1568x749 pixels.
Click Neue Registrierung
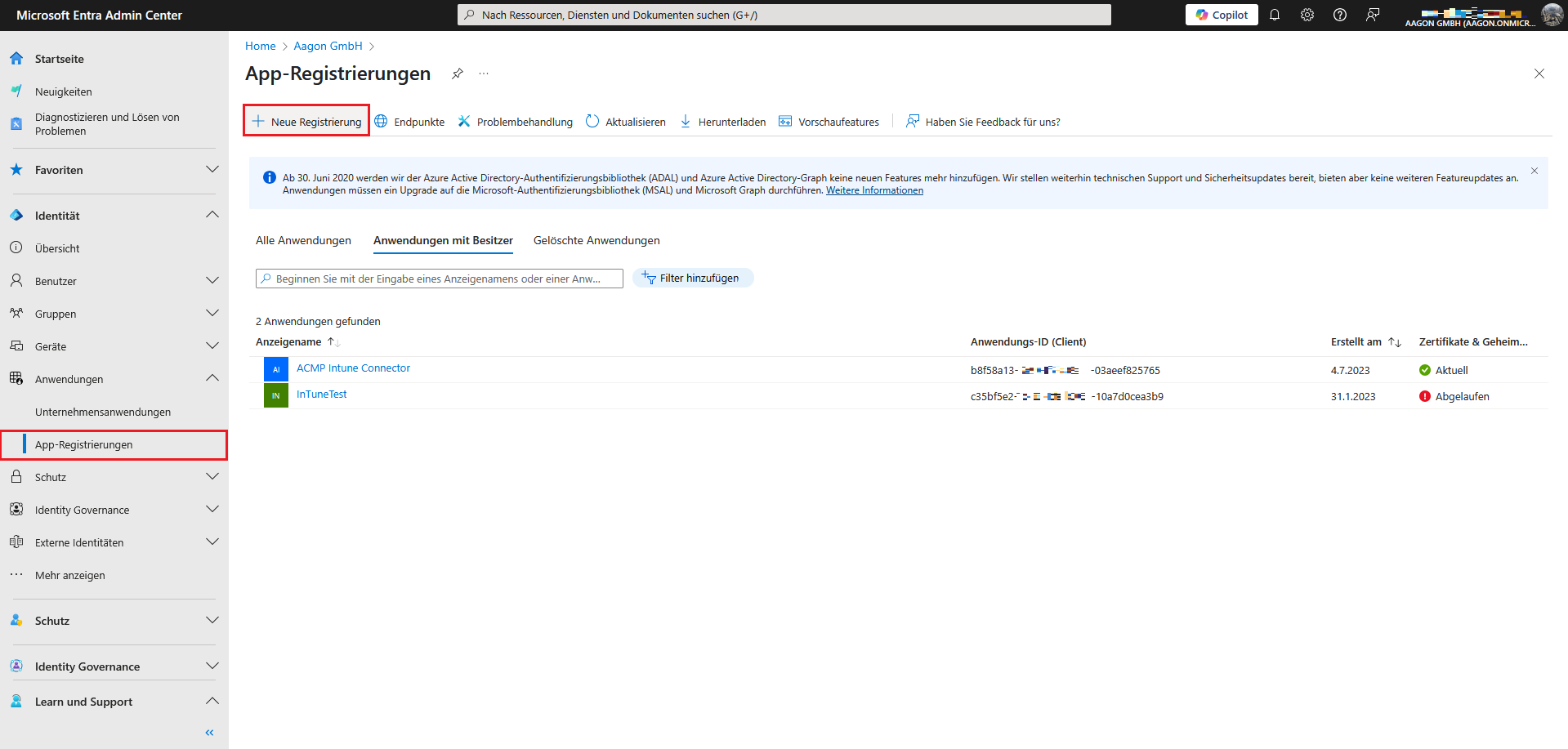pos(306,122)
